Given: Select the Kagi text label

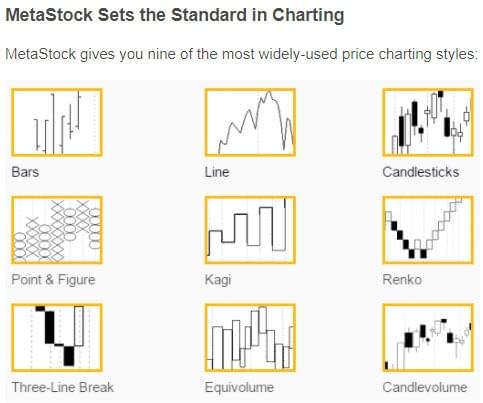Looking at the screenshot, I should [218, 280].
